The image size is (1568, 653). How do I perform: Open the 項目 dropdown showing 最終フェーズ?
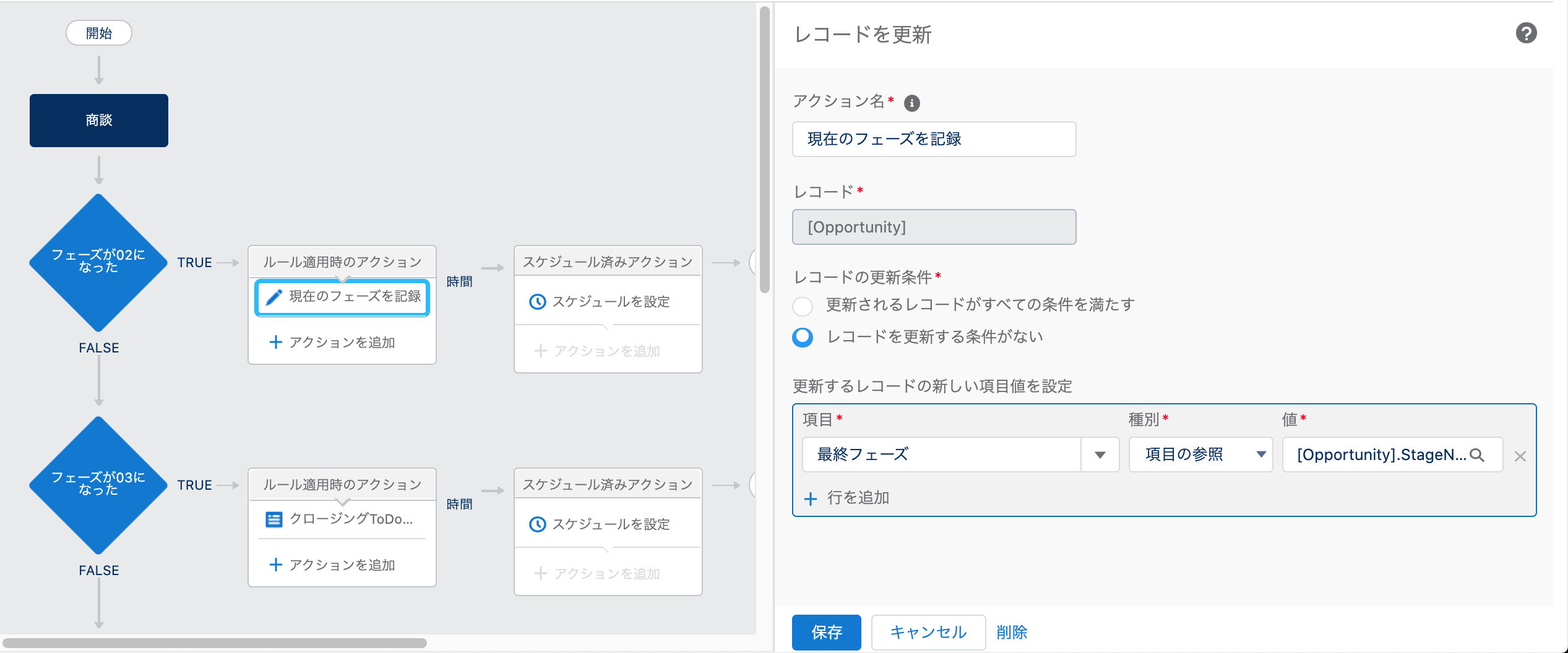coord(1100,455)
